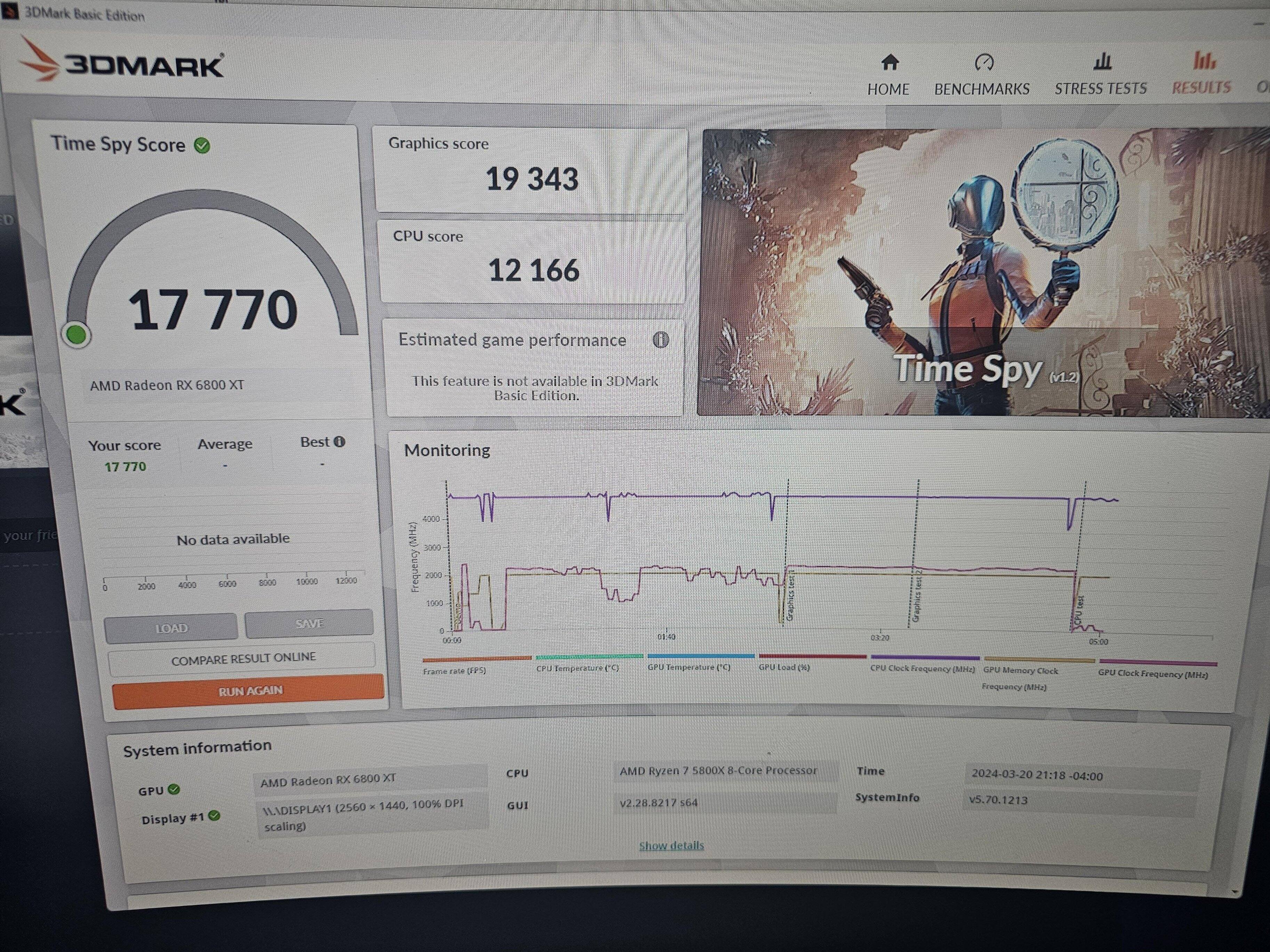The image size is (1270, 952).
Task: Click green check beside Display #1
Action: 214,815
